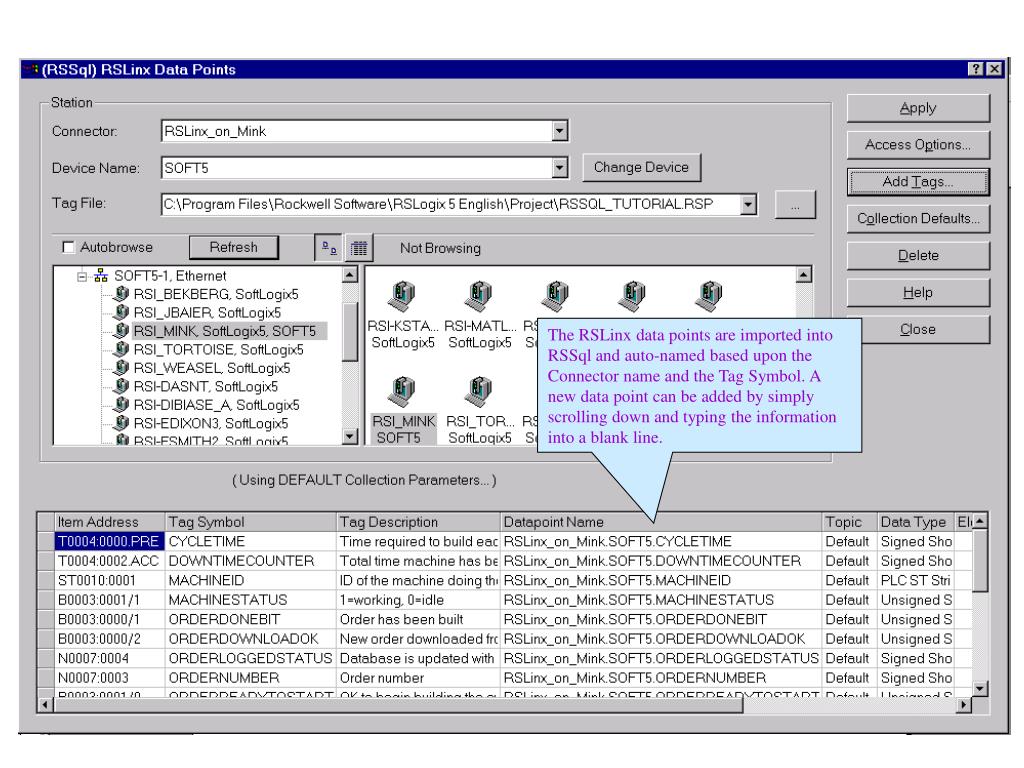Select cell T0004:0000.PRE item address
Screen dimensions: 1024x768
[x=109, y=541]
